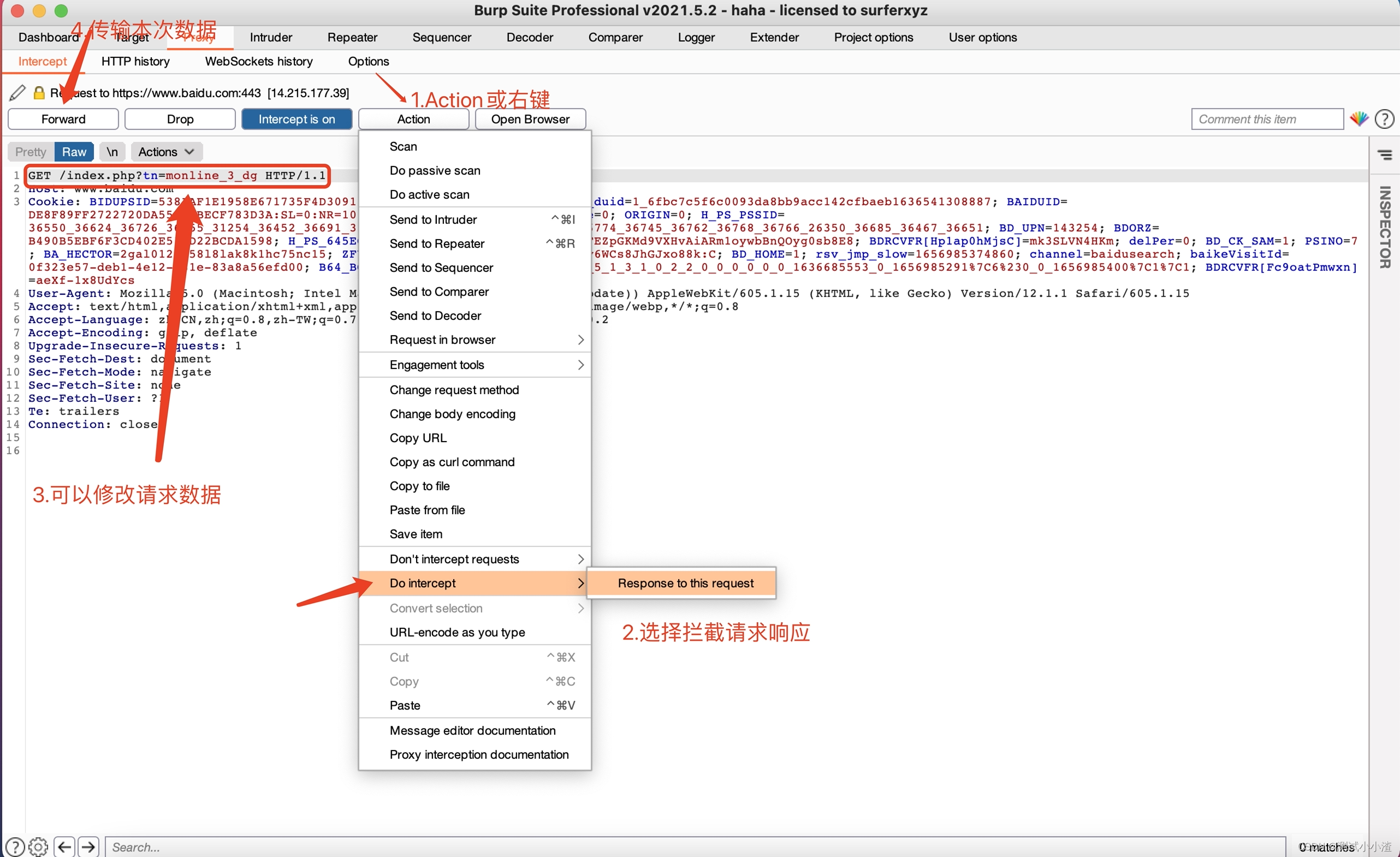The image size is (1400, 857).
Task: Open search settings gear icon
Action: [38, 847]
